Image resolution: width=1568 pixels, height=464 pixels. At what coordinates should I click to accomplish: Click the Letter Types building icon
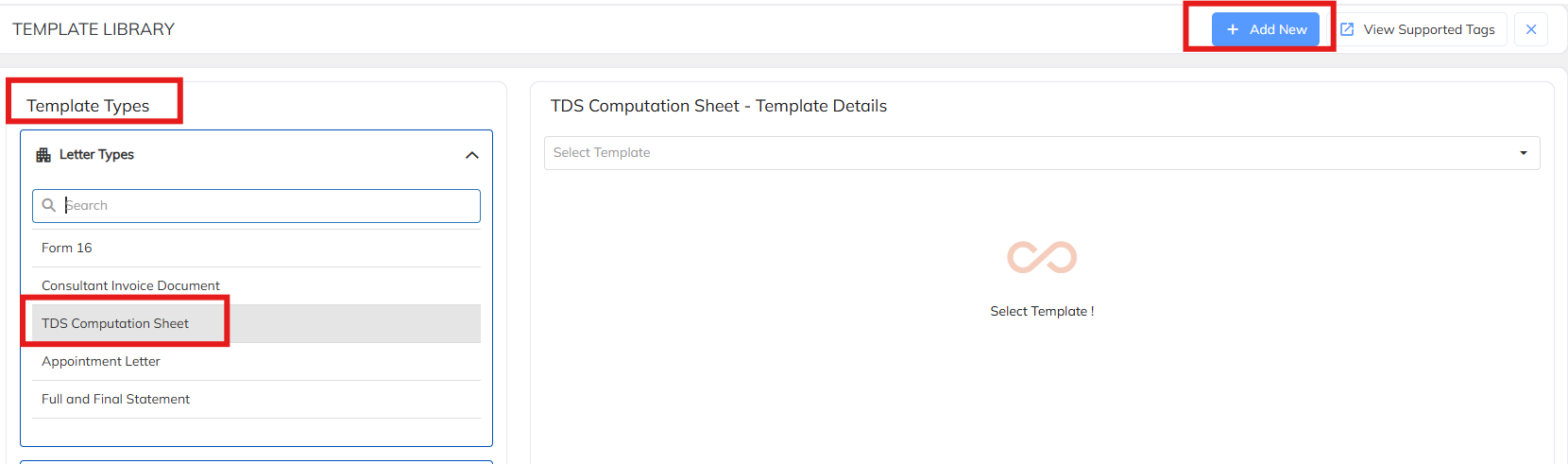click(43, 155)
